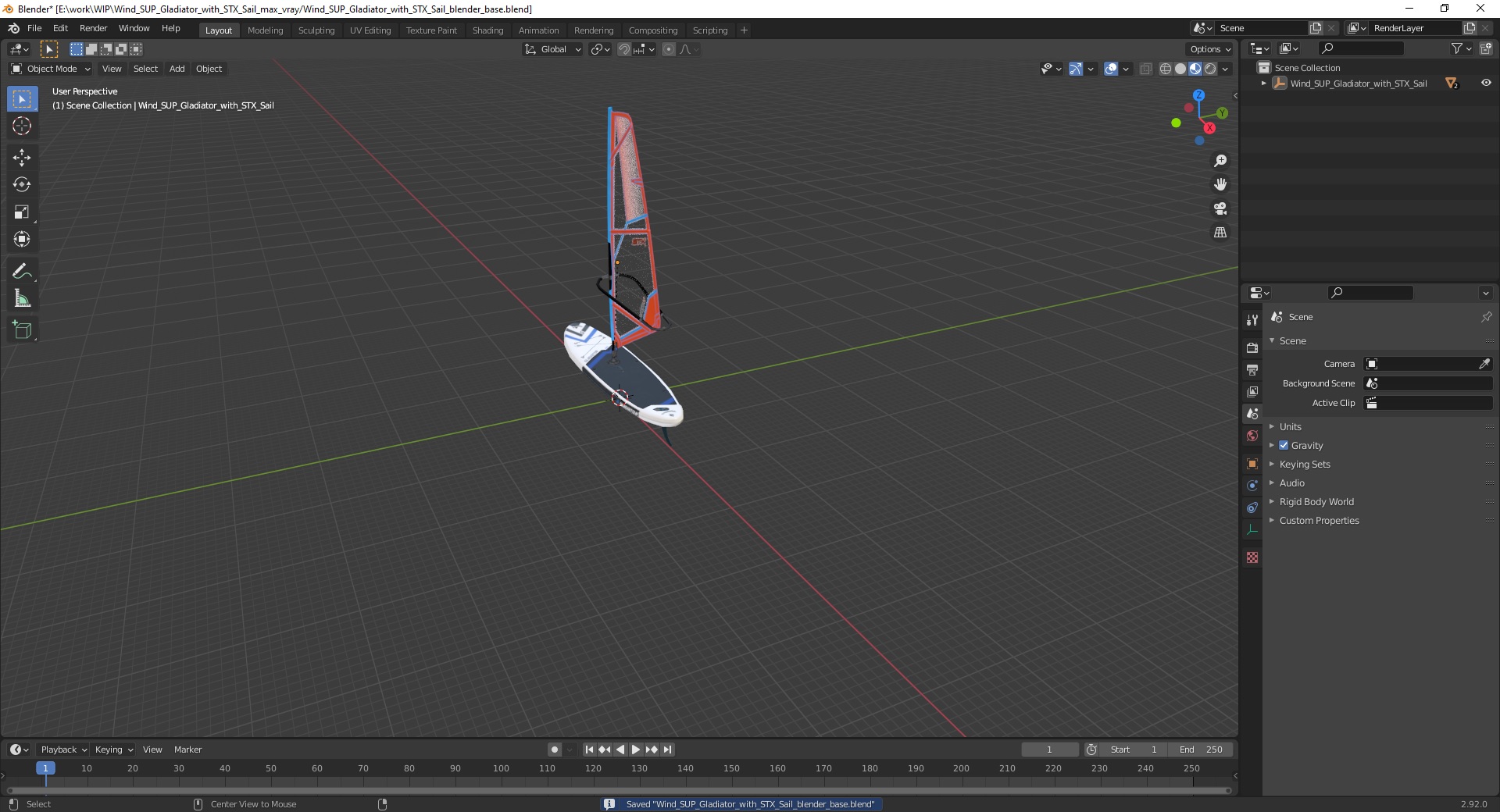Toggle auto keying record button
1500x812 pixels.
[x=555, y=750]
